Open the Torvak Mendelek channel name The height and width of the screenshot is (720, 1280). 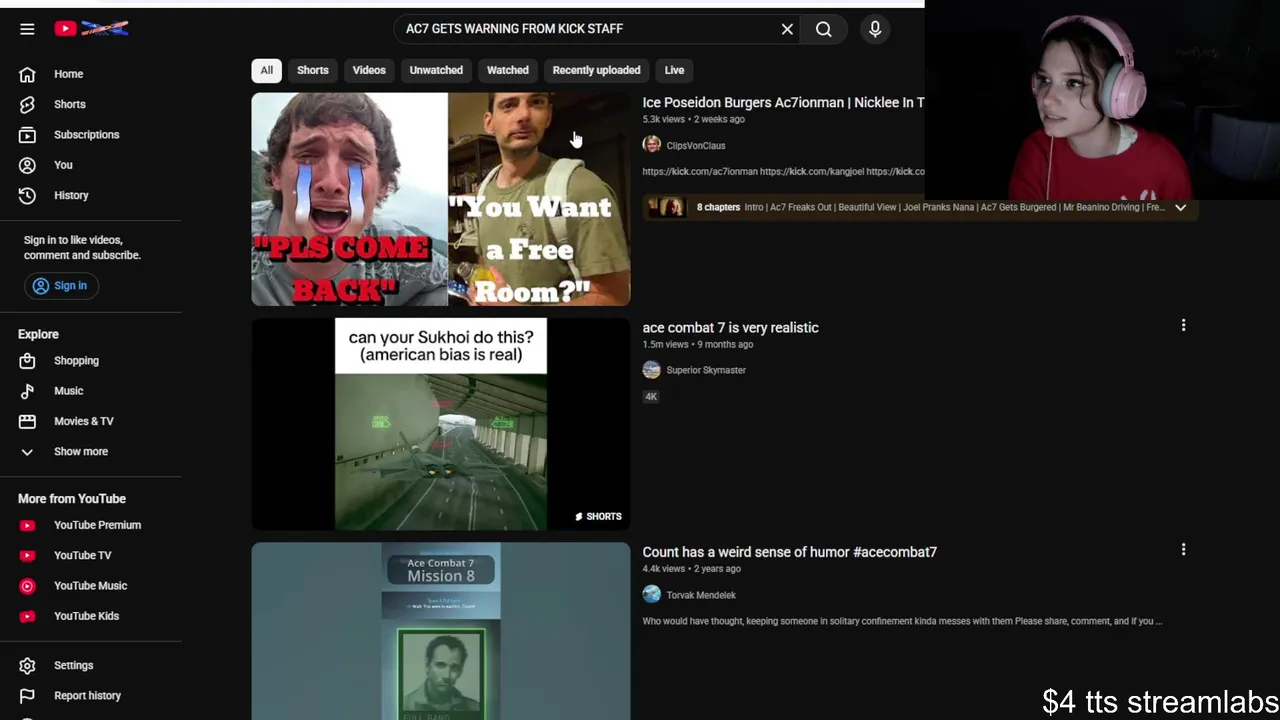click(701, 595)
